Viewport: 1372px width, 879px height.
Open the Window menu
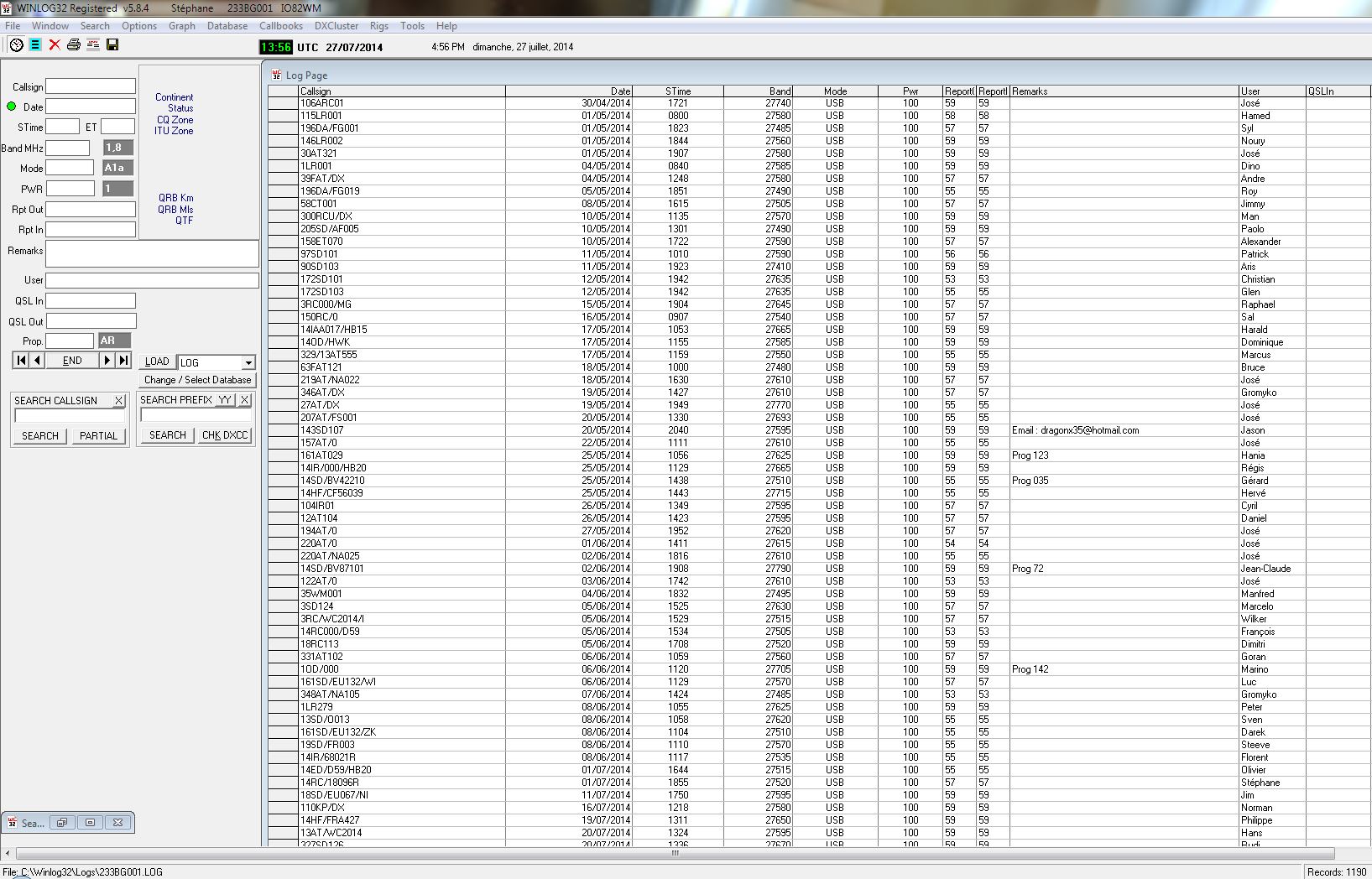[x=50, y=26]
